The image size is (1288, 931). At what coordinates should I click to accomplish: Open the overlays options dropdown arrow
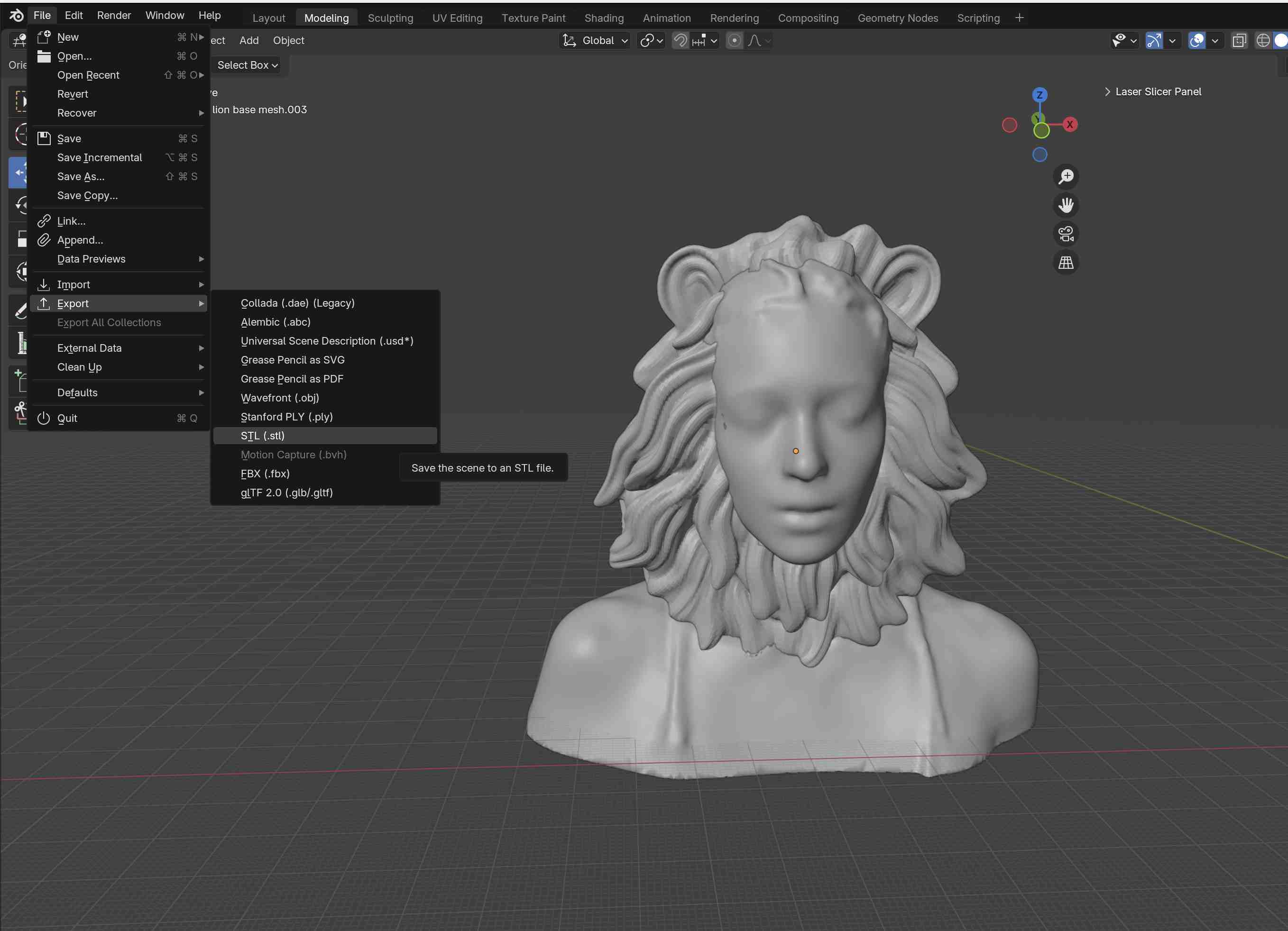point(1215,40)
